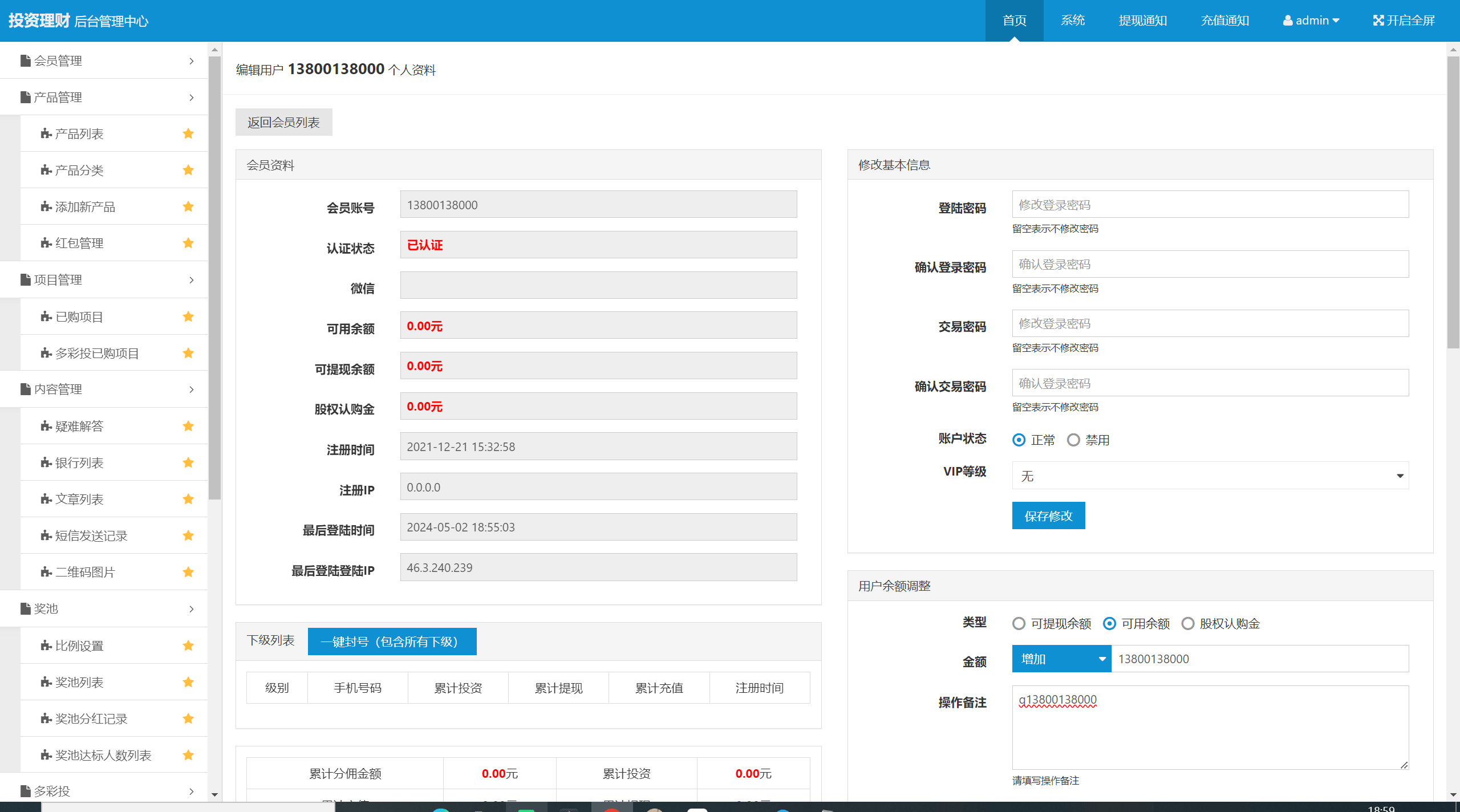This screenshot has width=1460, height=812.
Task: Open the 增加 amount operation dropdown
Action: tap(1061, 659)
